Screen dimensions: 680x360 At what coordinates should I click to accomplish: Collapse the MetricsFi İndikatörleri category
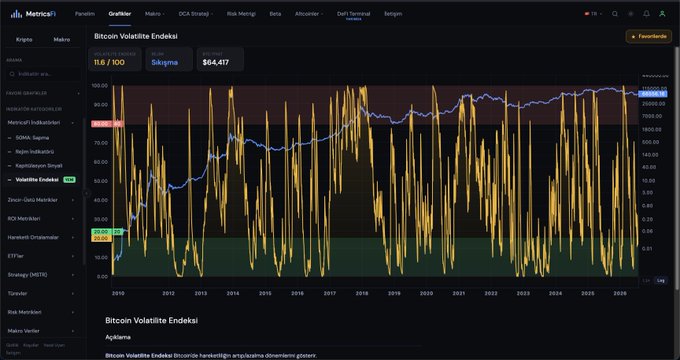click(41, 123)
